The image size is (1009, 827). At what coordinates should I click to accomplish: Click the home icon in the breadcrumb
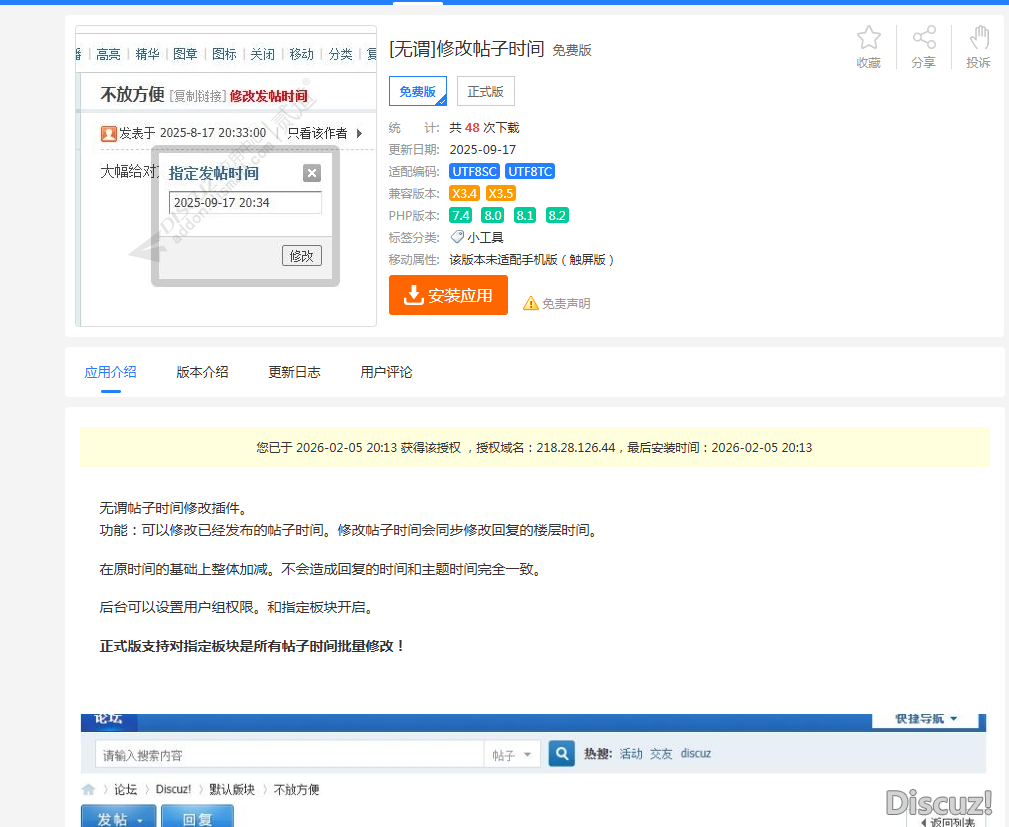pos(89,789)
